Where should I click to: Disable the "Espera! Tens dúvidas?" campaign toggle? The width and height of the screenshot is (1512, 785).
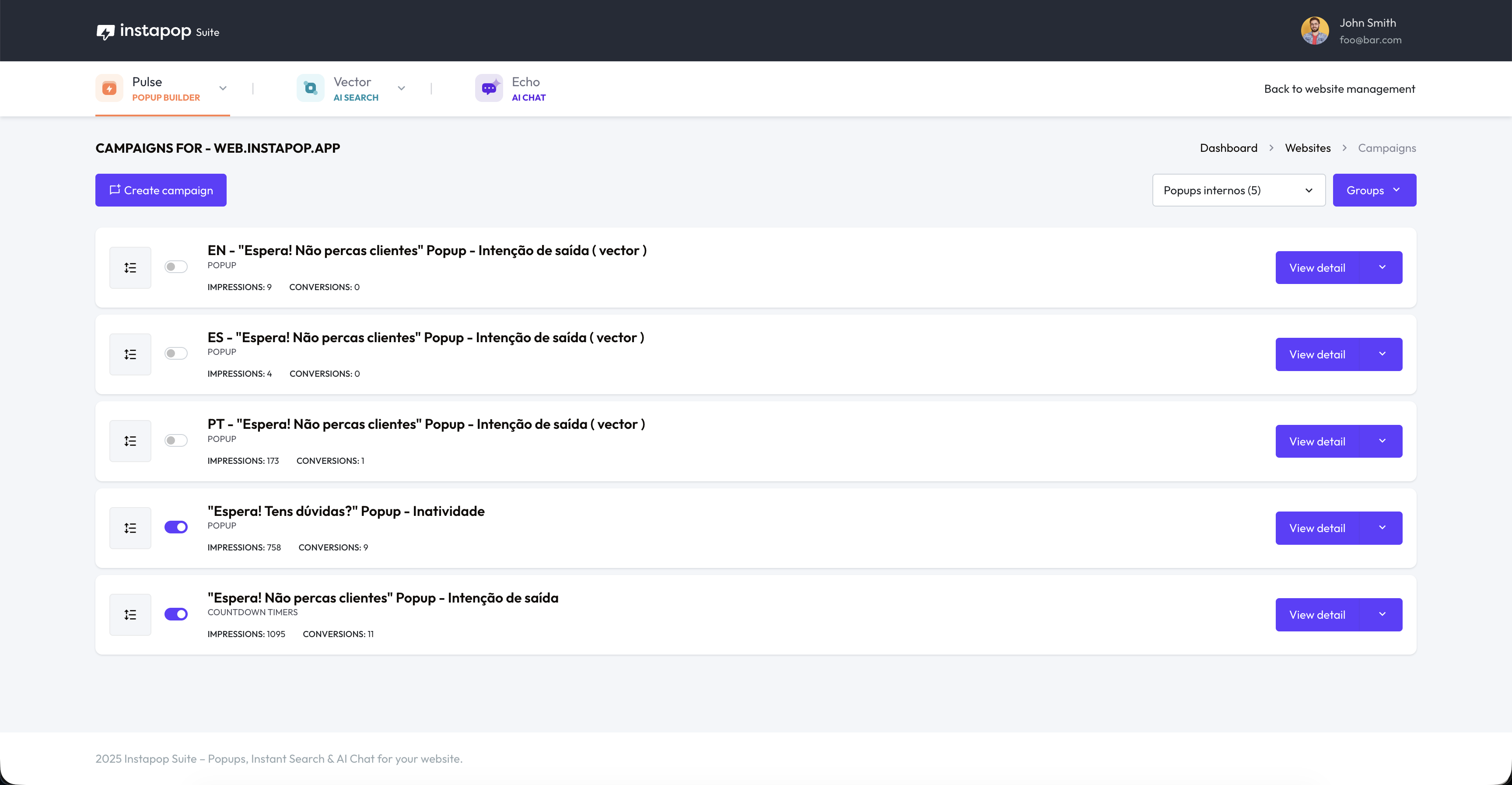coord(175,527)
